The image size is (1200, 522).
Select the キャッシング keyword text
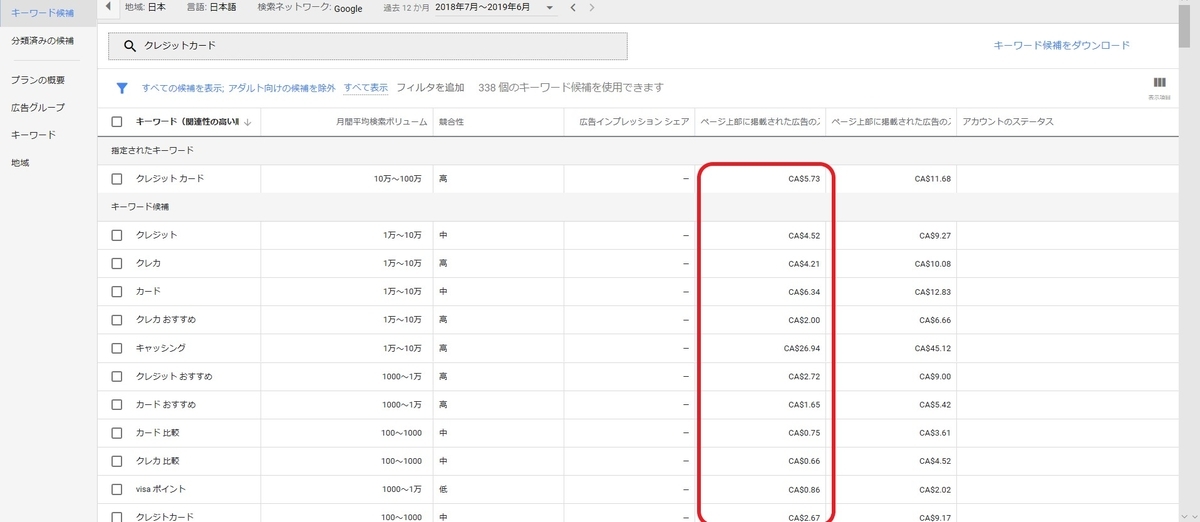[x=161, y=348]
